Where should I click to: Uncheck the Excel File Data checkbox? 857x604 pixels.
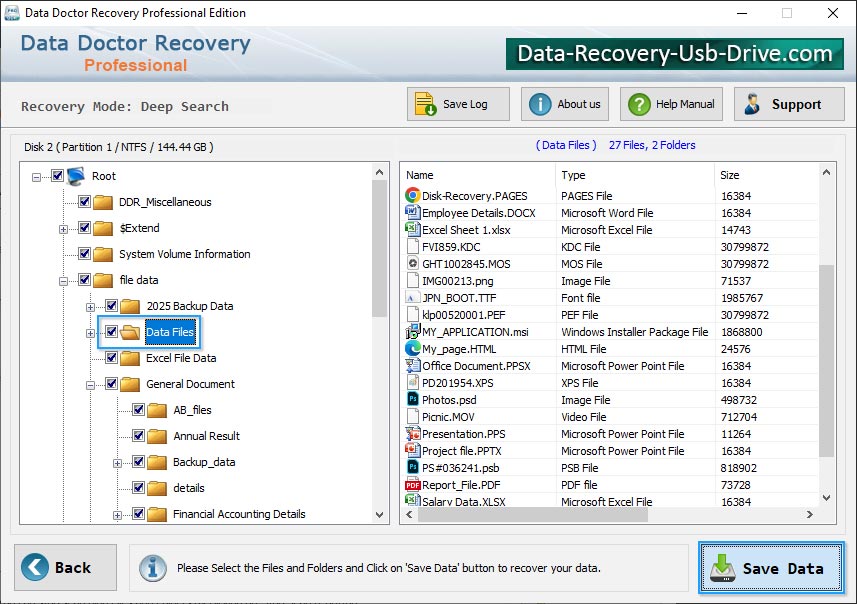tap(111, 357)
